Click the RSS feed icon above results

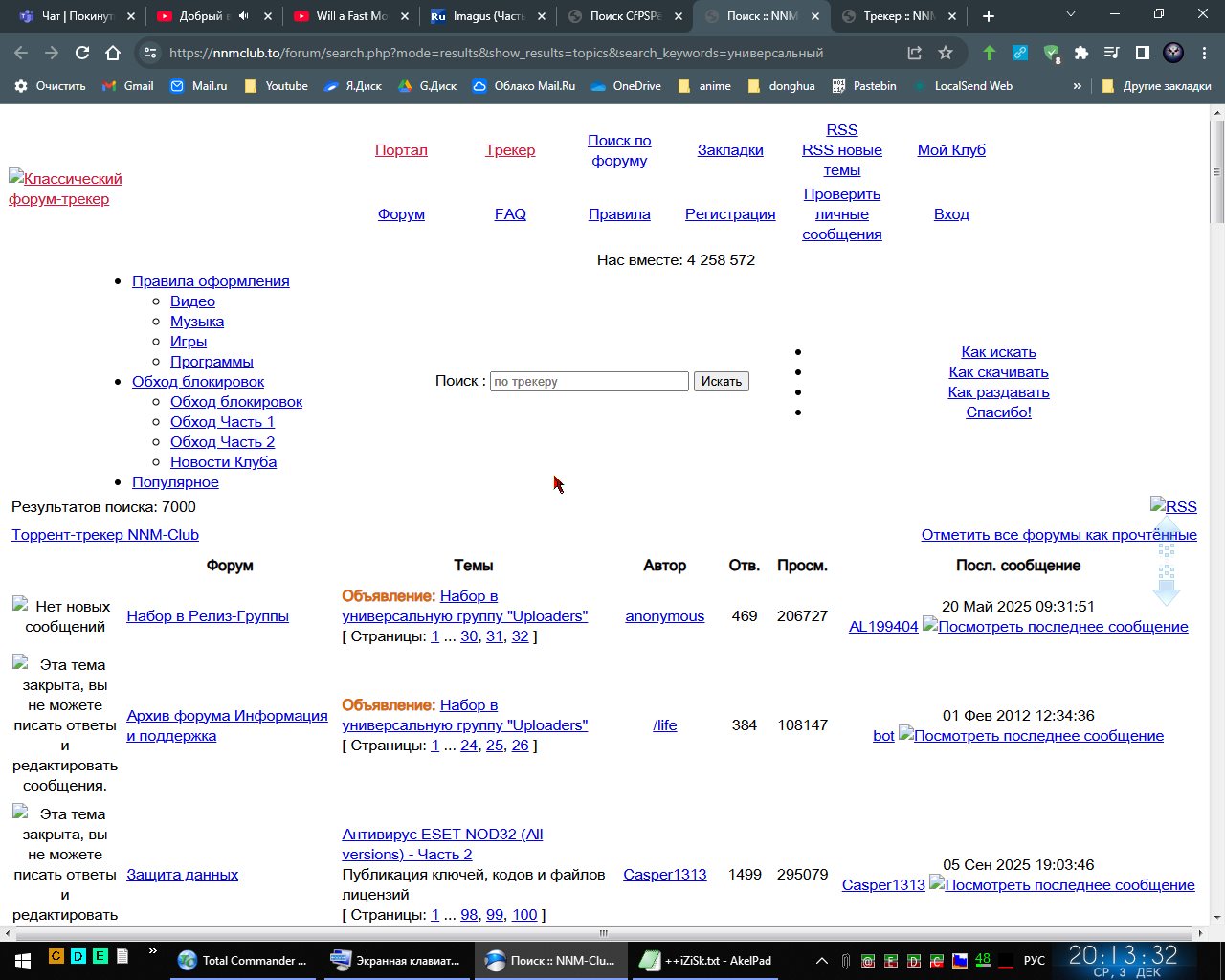pos(1173,507)
